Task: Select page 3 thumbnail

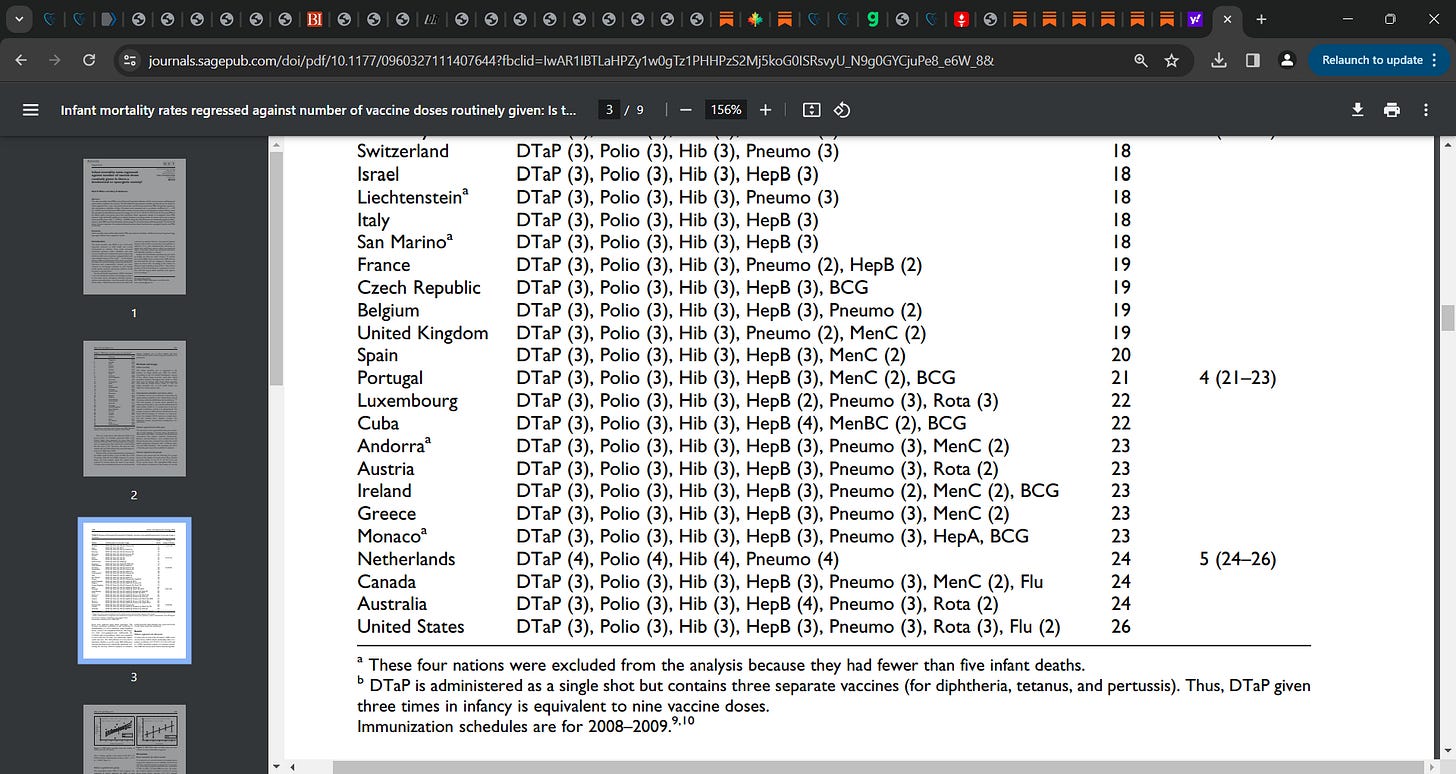Action: click(134, 591)
